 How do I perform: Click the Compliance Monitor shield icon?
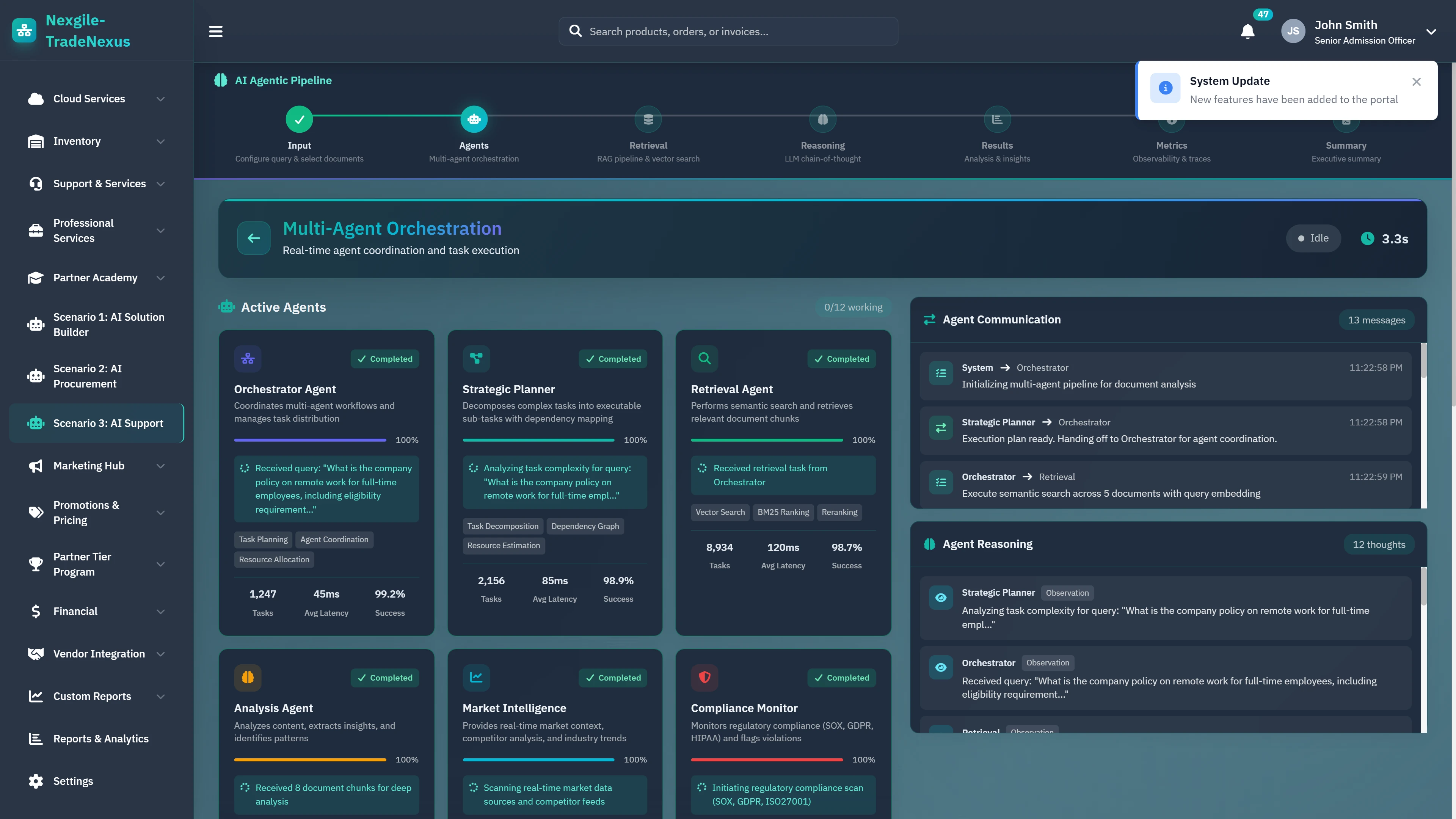pyautogui.click(x=704, y=678)
